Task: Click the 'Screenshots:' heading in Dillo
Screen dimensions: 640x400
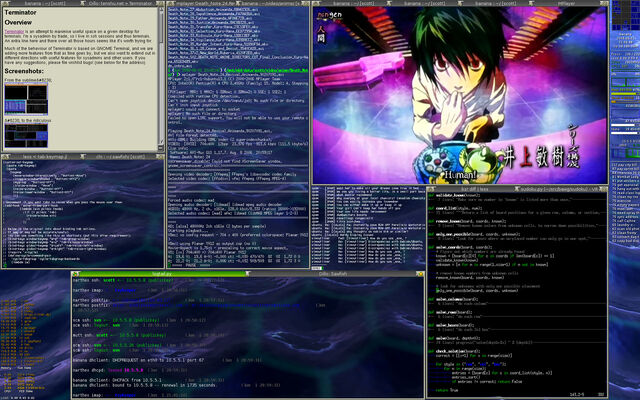Action: [24, 71]
